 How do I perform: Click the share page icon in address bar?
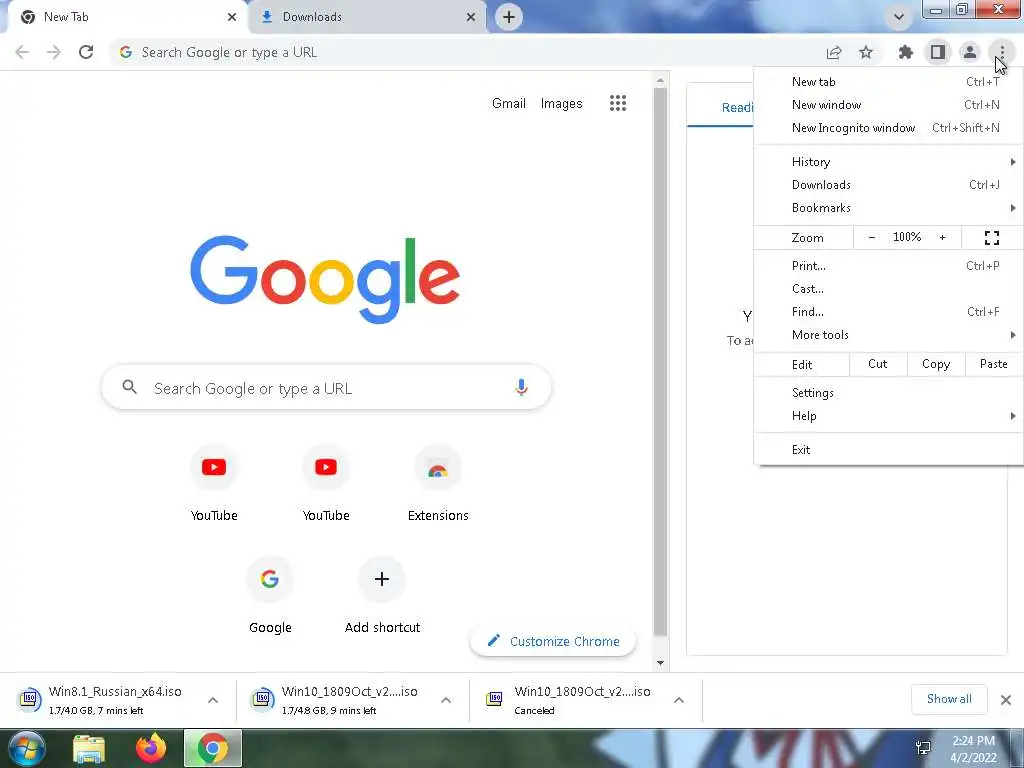click(834, 52)
